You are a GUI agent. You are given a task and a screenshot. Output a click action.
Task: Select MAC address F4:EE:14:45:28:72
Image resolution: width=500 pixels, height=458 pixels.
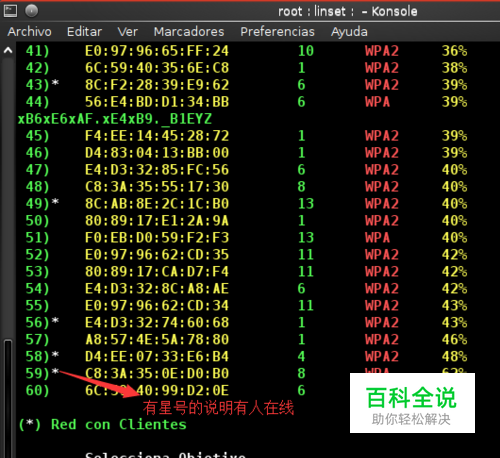pyautogui.click(x=157, y=136)
